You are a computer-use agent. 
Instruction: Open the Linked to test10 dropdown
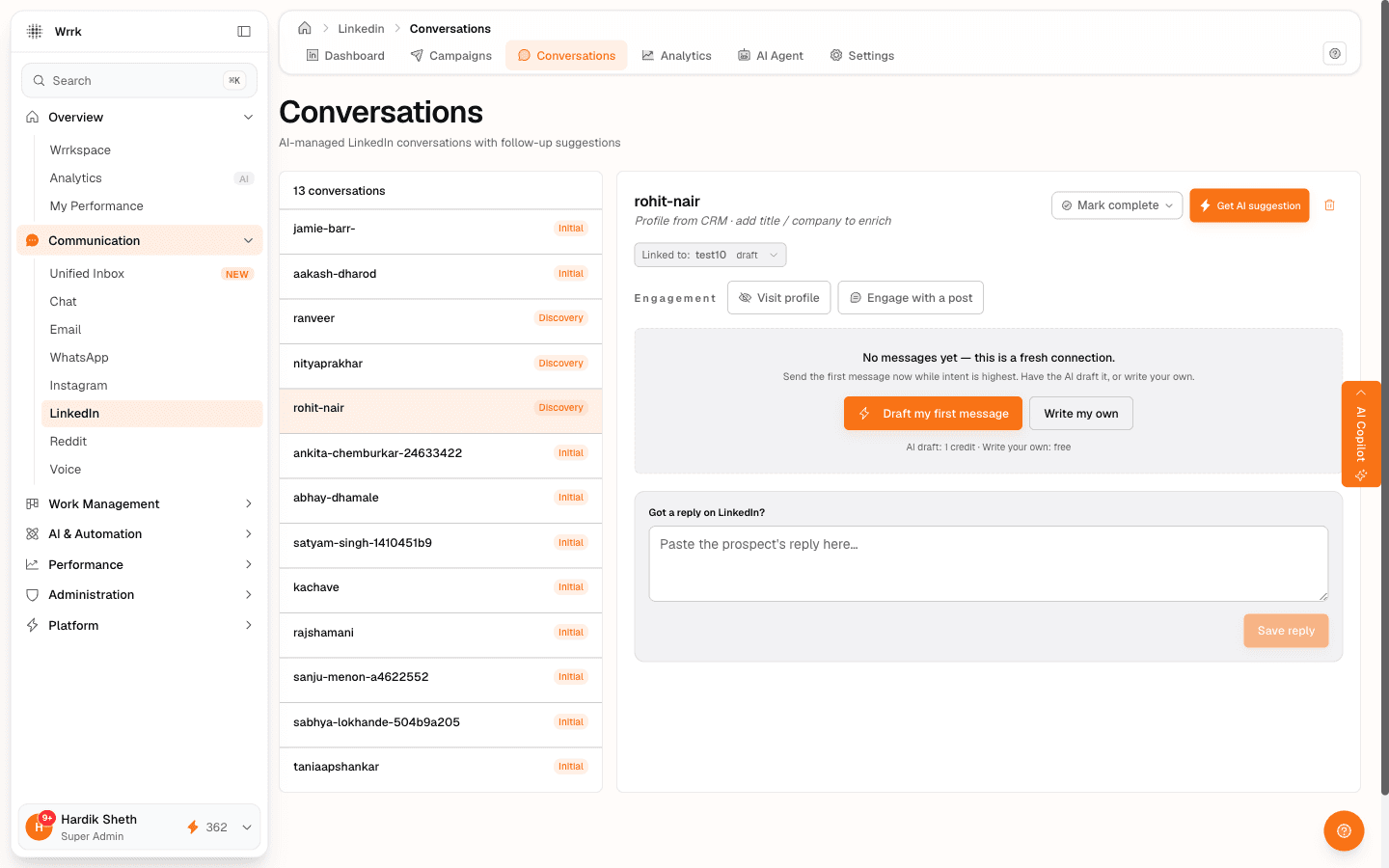710,255
